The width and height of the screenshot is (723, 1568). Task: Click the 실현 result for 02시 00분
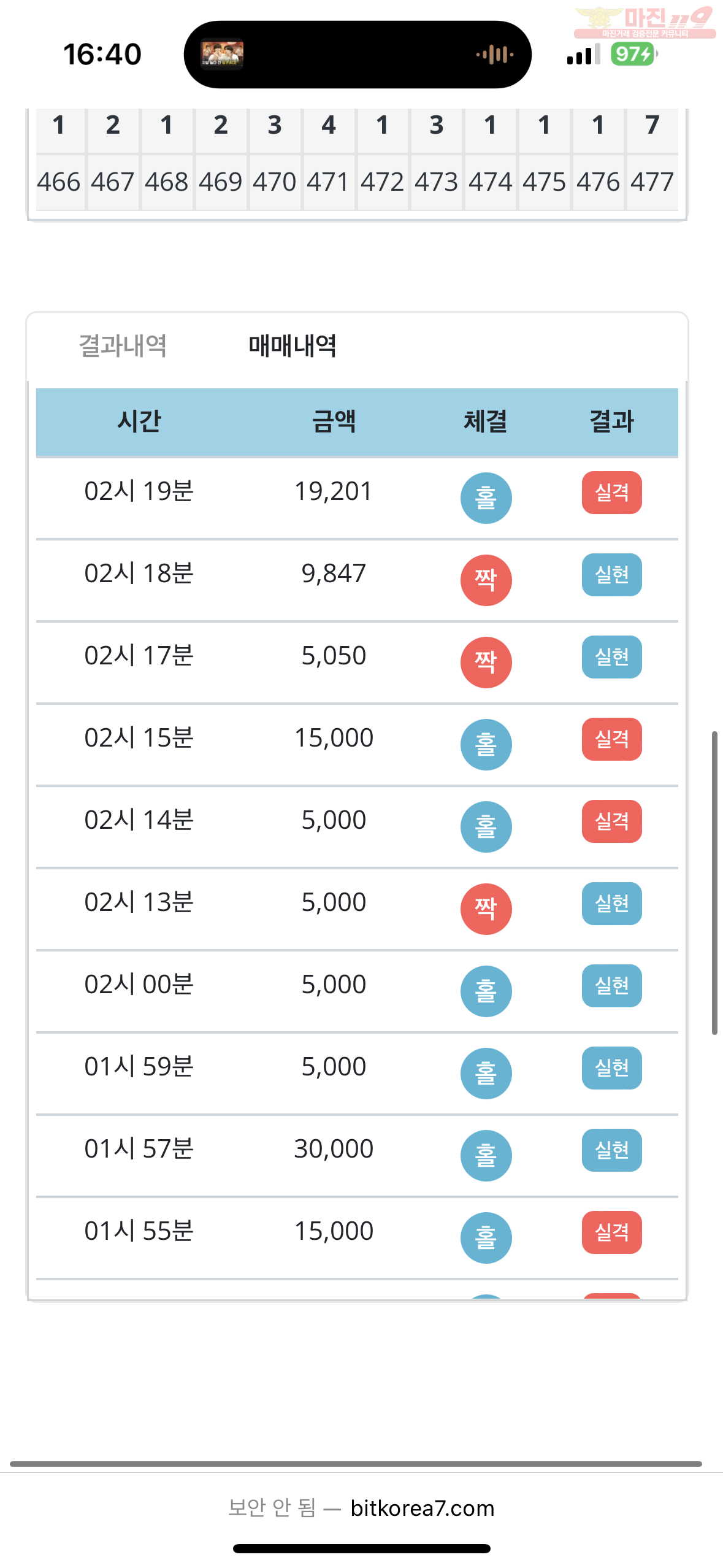[x=611, y=985]
